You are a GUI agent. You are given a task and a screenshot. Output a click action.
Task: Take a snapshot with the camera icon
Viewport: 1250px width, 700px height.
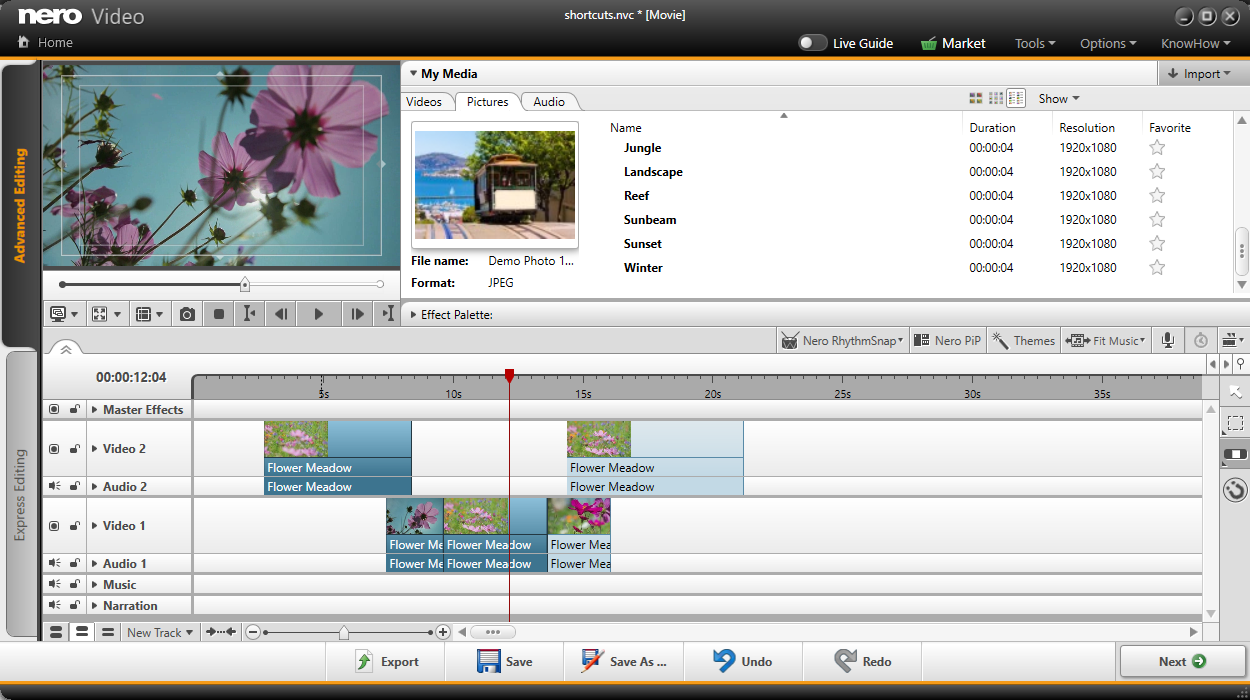click(187, 314)
